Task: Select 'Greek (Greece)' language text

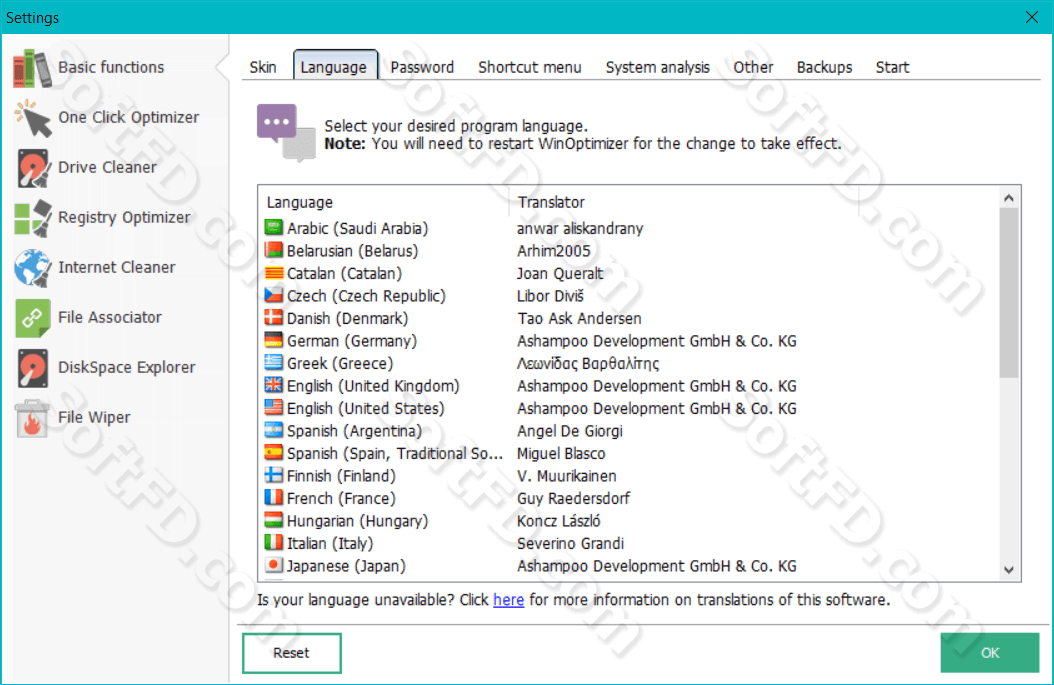Action: (340, 364)
